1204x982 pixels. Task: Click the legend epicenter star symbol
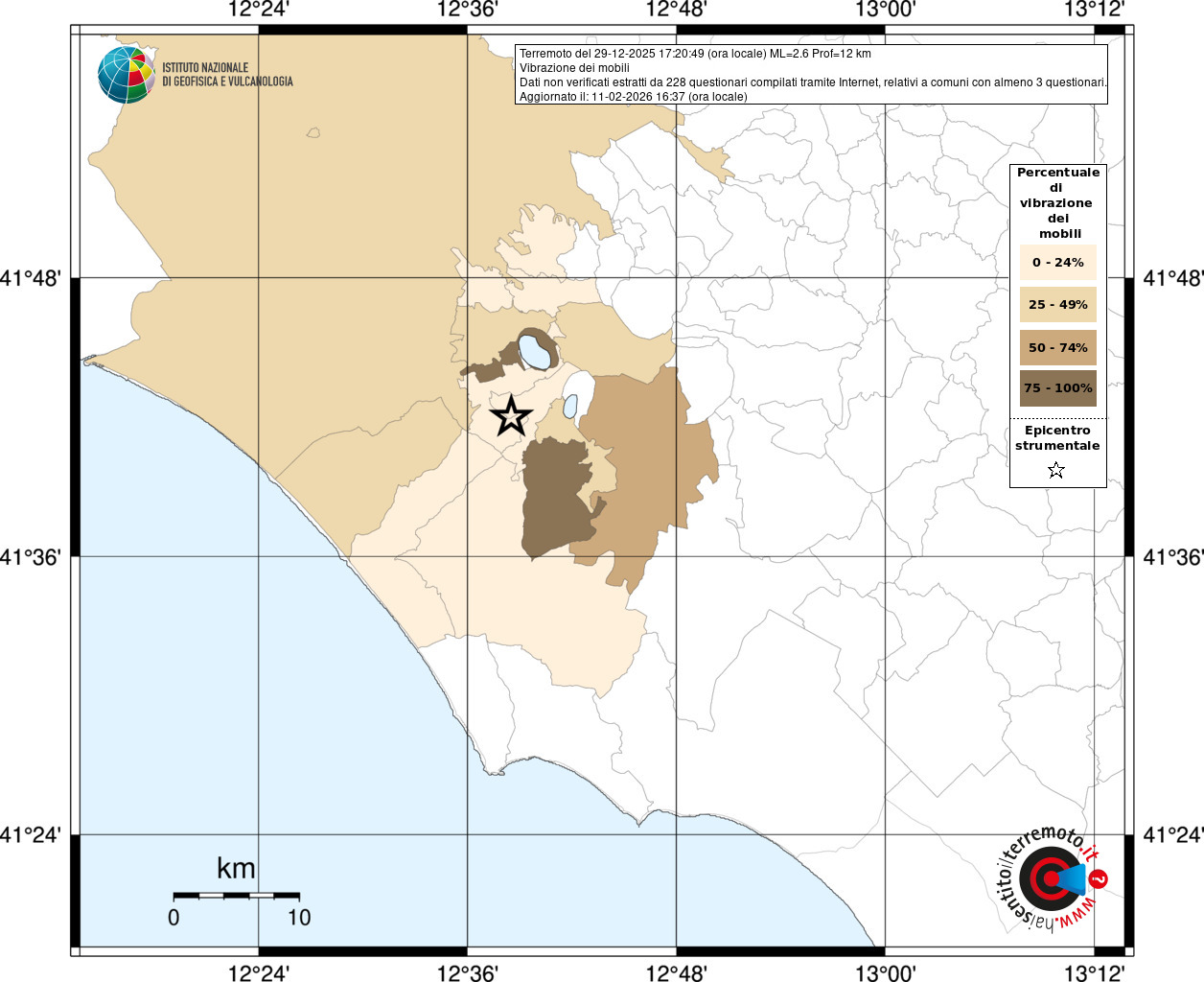click(x=1056, y=470)
